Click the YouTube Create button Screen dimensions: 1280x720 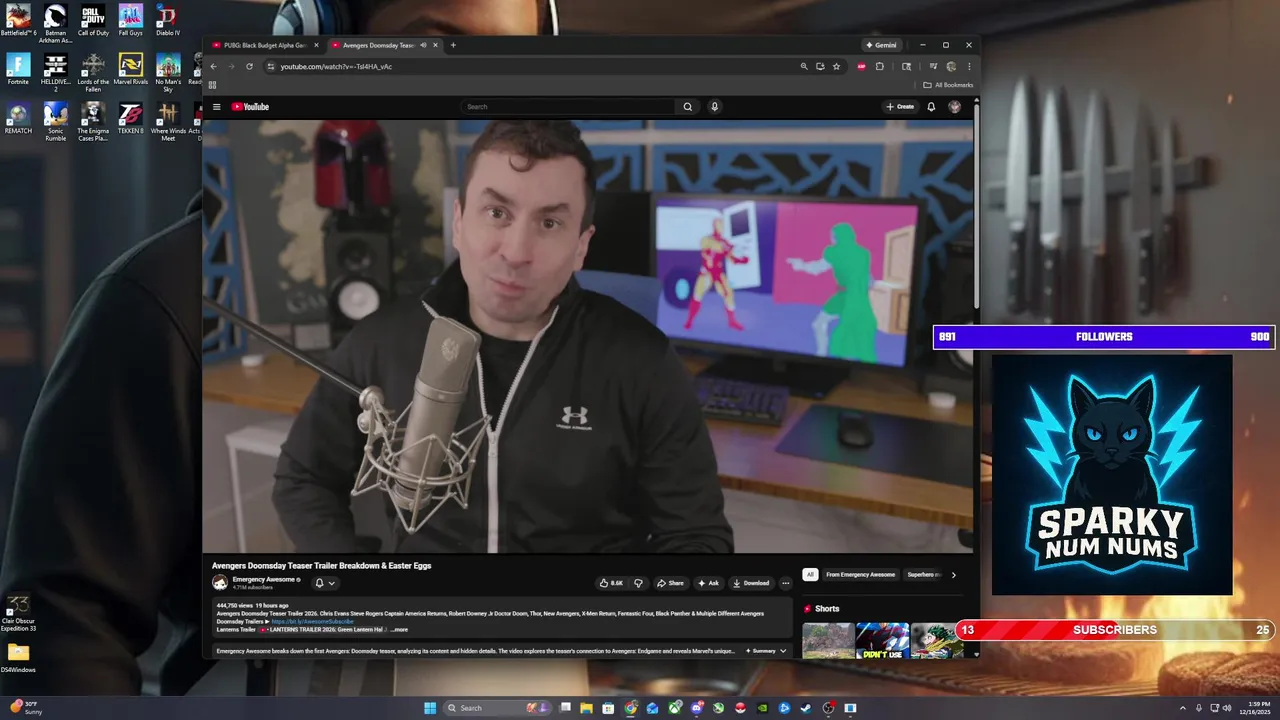(x=900, y=107)
